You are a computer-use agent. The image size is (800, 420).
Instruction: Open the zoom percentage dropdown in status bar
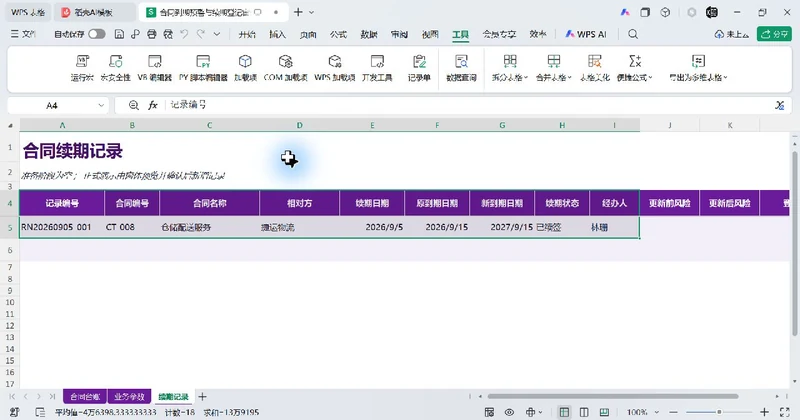(657, 412)
